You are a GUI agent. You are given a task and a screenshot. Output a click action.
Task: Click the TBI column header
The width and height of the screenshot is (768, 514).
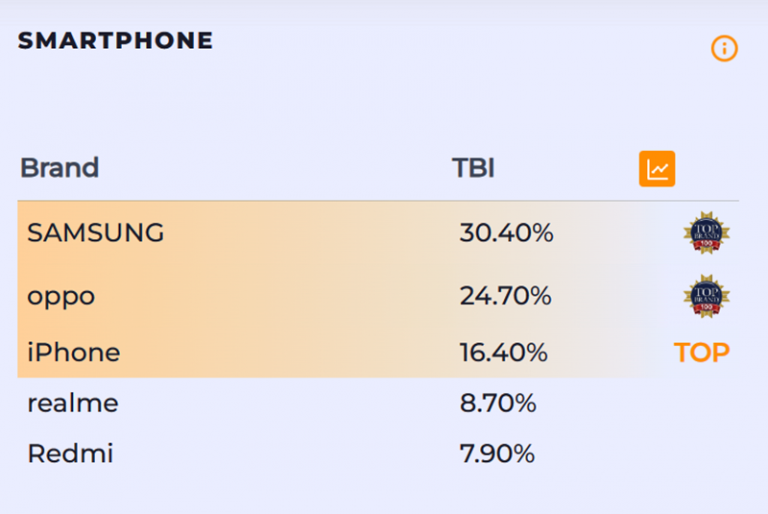[473, 168]
